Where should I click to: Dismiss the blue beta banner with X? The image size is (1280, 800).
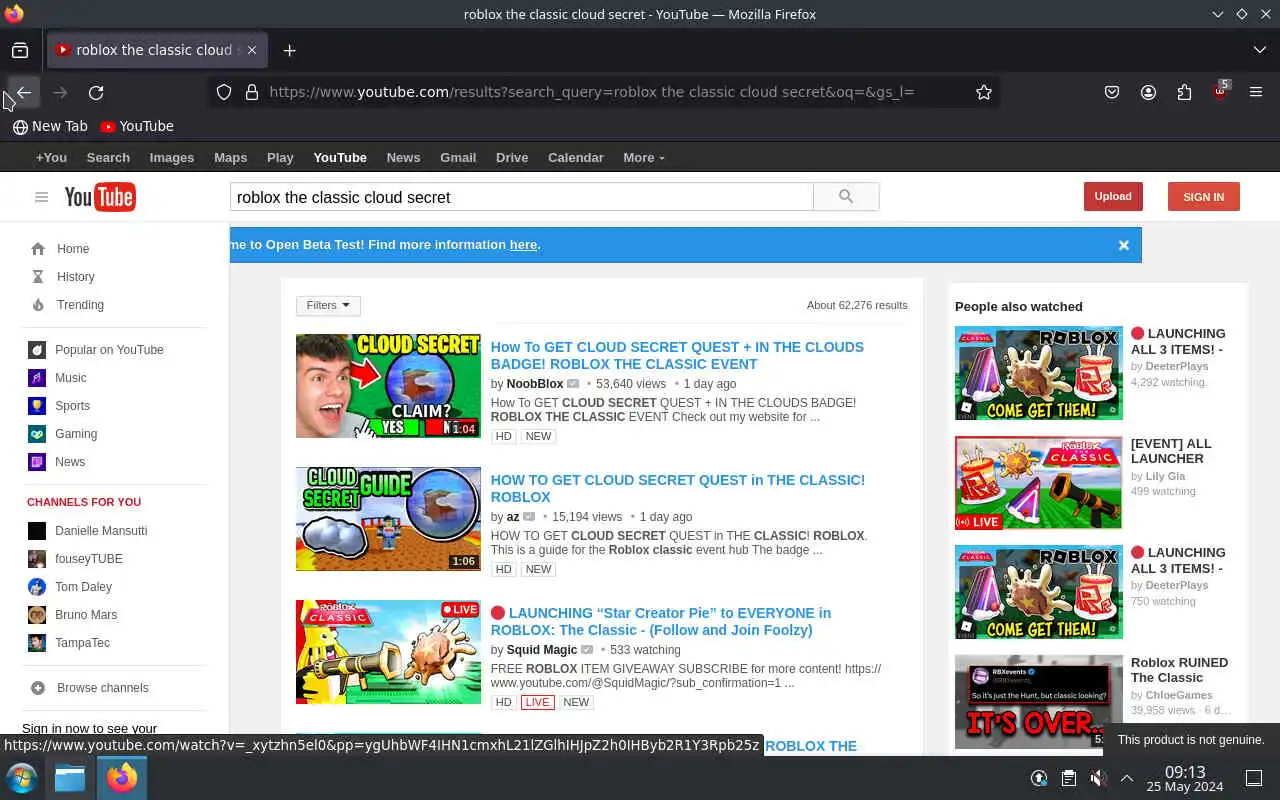click(1123, 245)
